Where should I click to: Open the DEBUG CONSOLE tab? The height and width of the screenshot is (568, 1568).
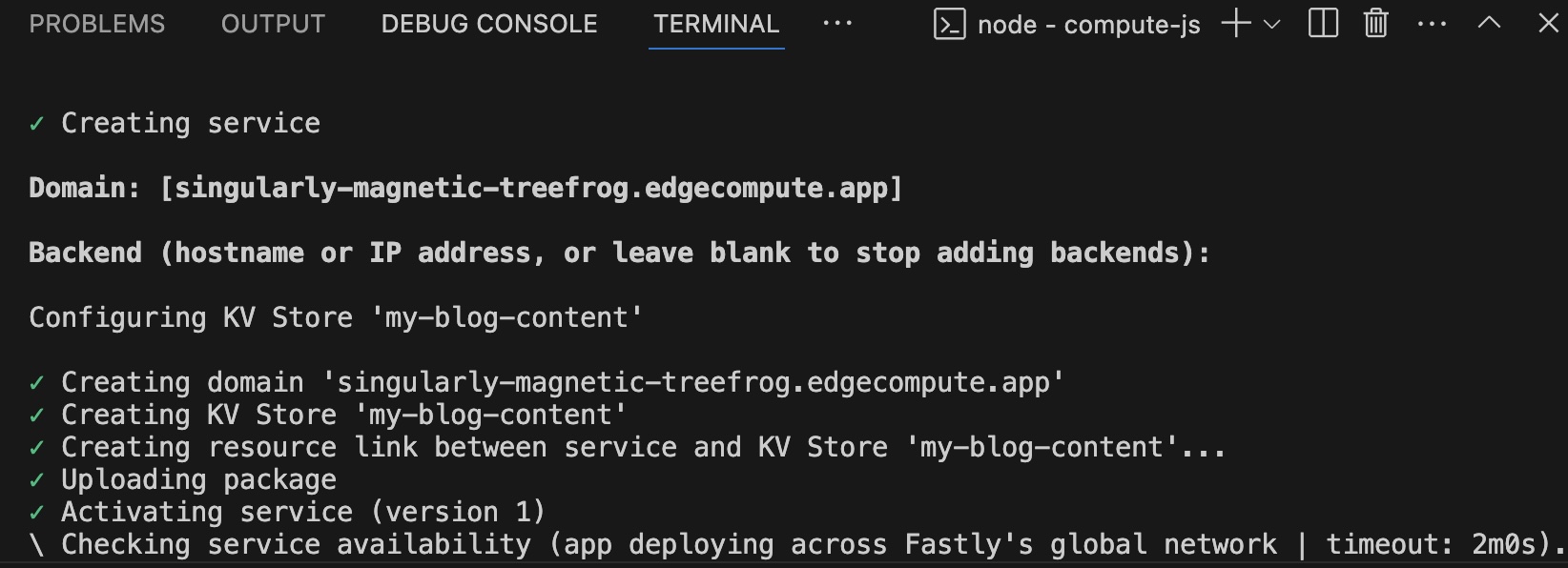pos(488,24)
